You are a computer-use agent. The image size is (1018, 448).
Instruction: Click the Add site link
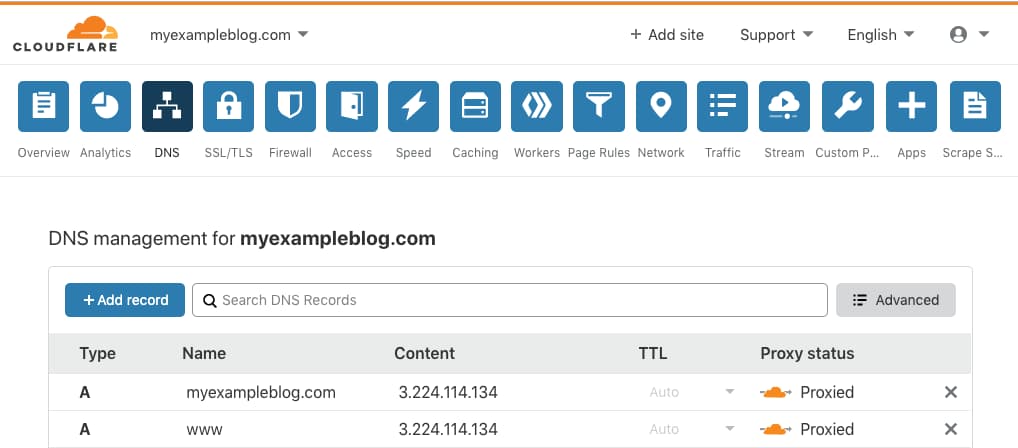pos(667,35)
